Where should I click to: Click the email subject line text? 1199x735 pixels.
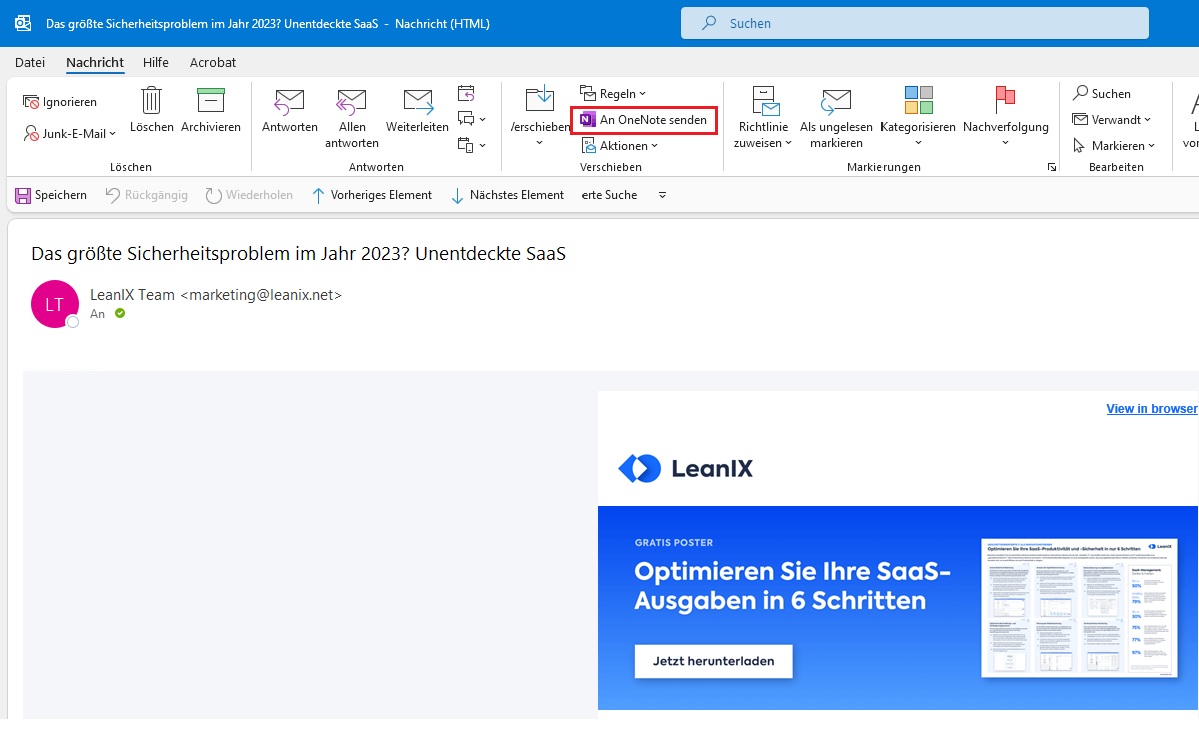[298, 254]
